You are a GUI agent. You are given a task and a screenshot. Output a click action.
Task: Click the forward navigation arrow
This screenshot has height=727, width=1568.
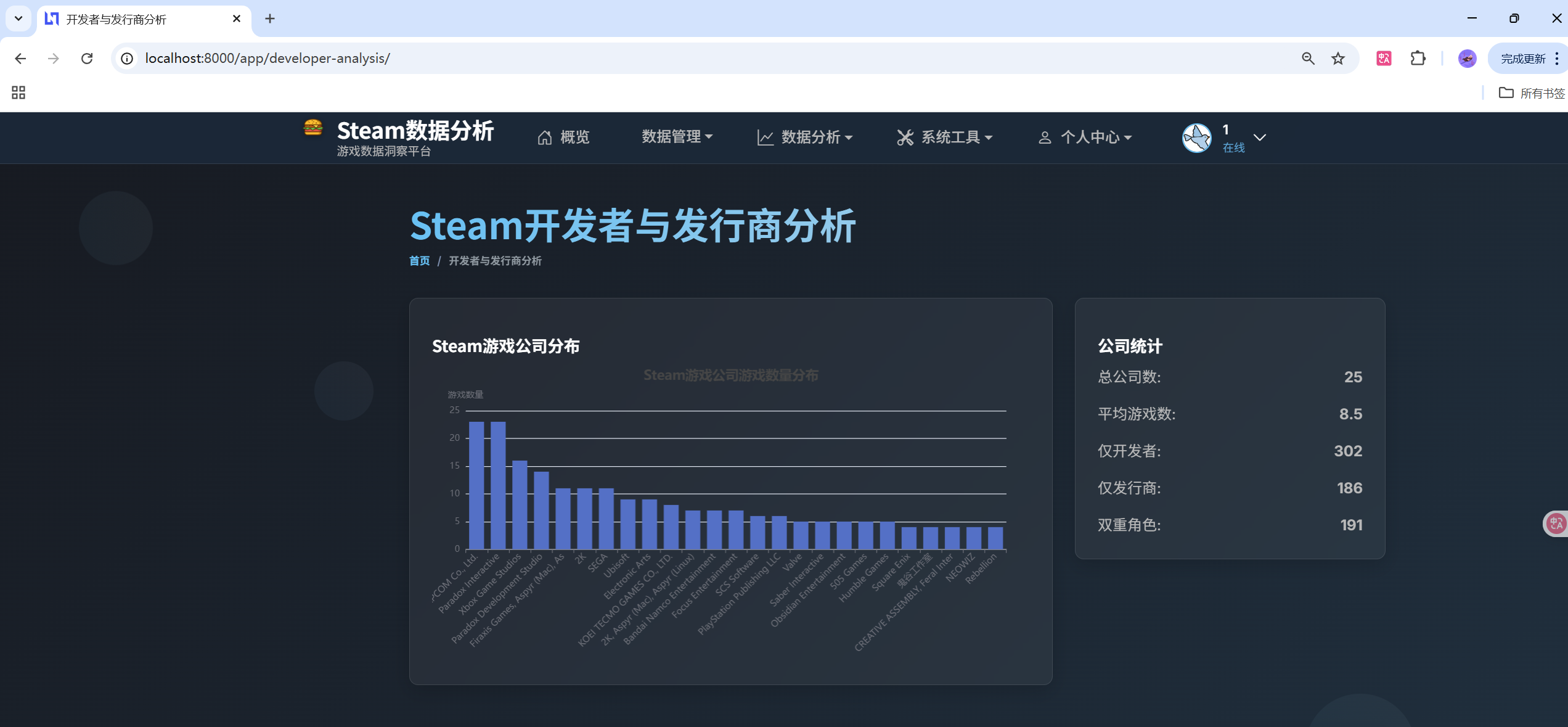pos(54,59)
